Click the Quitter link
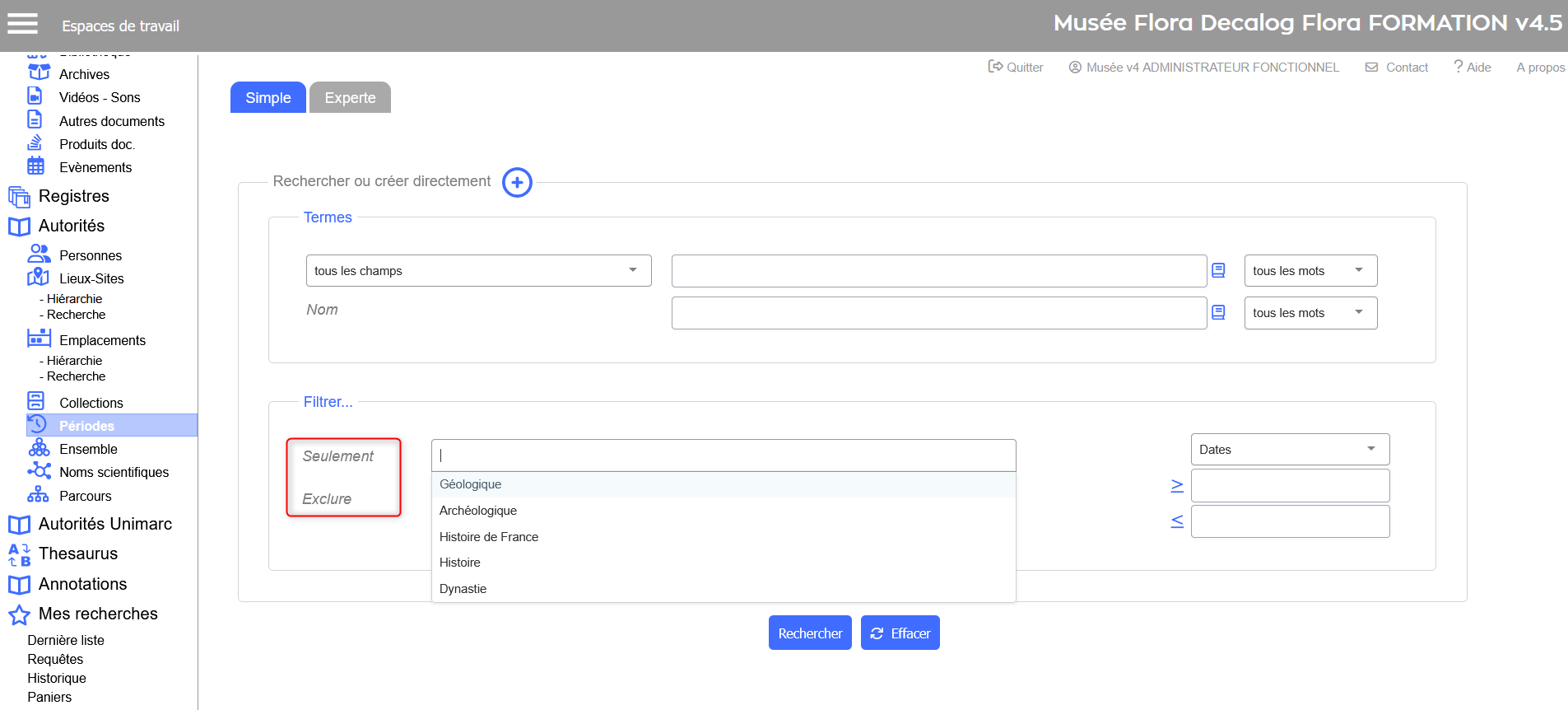Viewport: 1568px width, 710px height. (1016, 68)
